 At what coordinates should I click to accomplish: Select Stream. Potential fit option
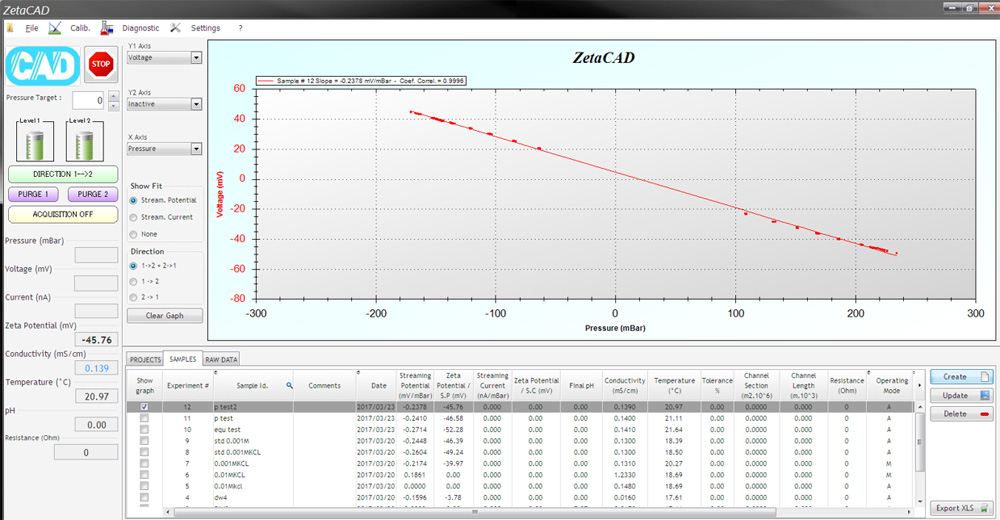(133, 200)
